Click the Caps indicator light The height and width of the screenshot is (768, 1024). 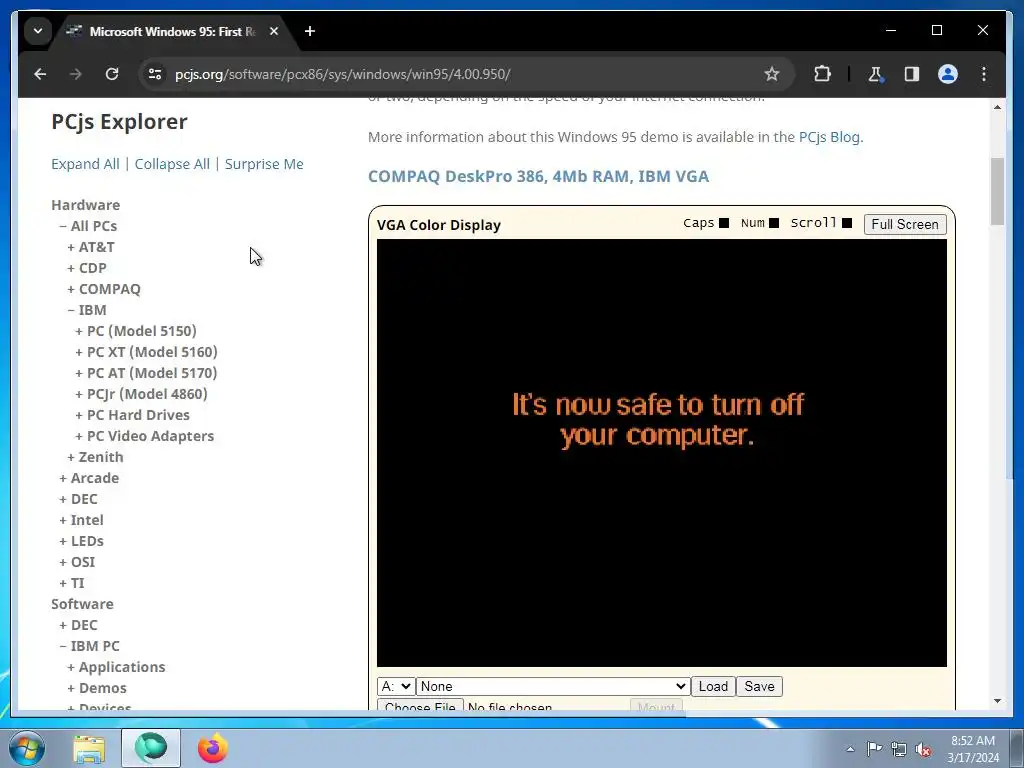point(724,223)
